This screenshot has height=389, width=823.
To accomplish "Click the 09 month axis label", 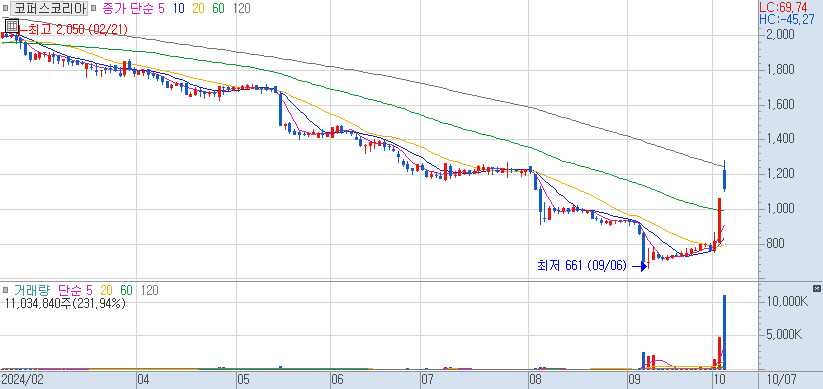I will click(x=634, y=379).
